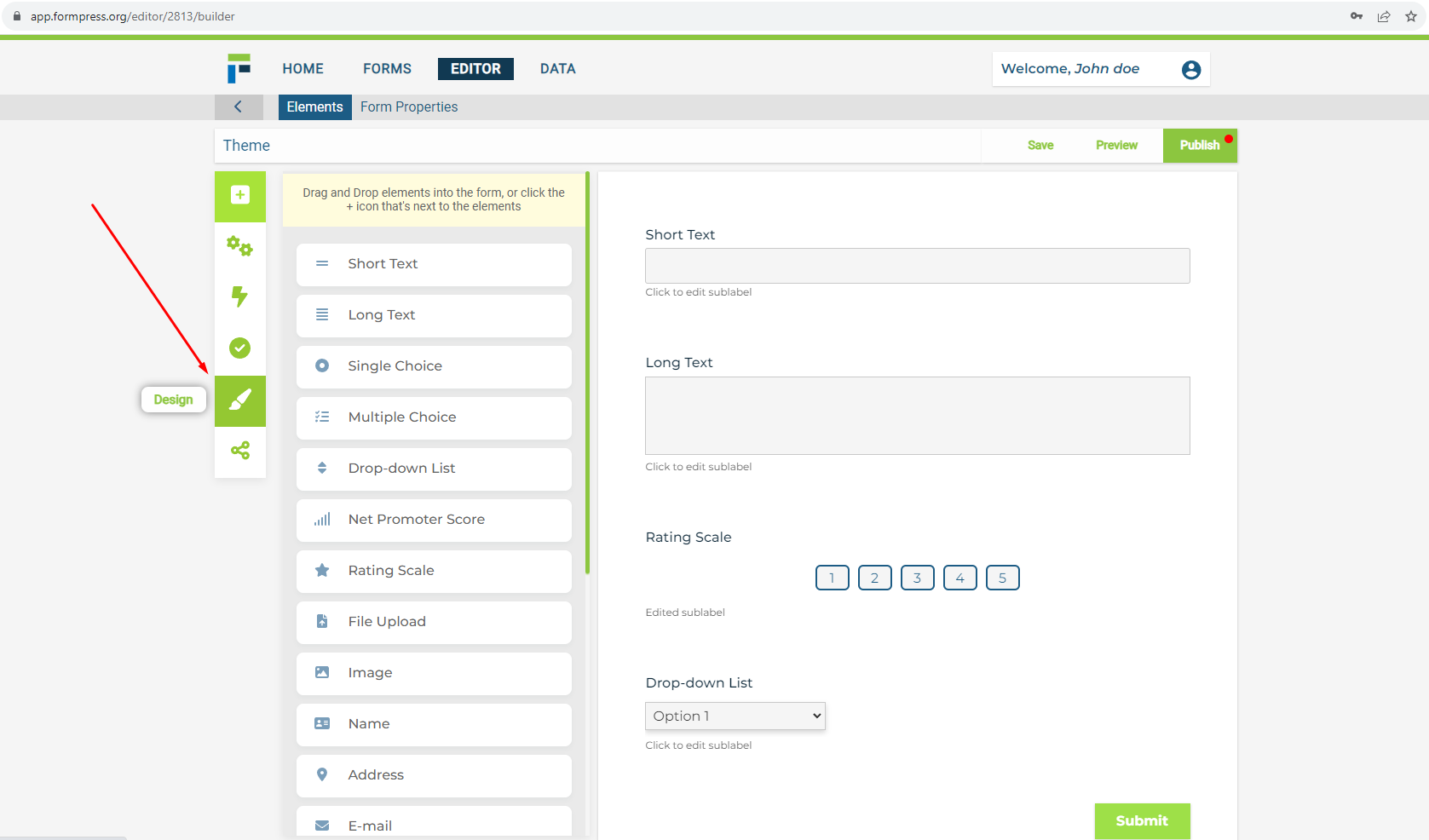Open the Design paintbrush icon
Viewport: 1429px width, 840px height.
[x=240, y=400]
